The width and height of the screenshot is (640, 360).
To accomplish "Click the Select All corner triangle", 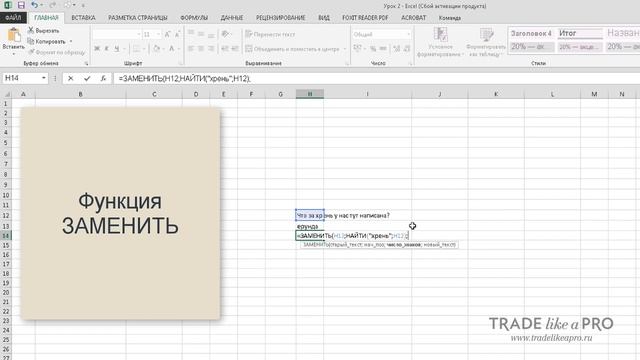I will 6,94.
